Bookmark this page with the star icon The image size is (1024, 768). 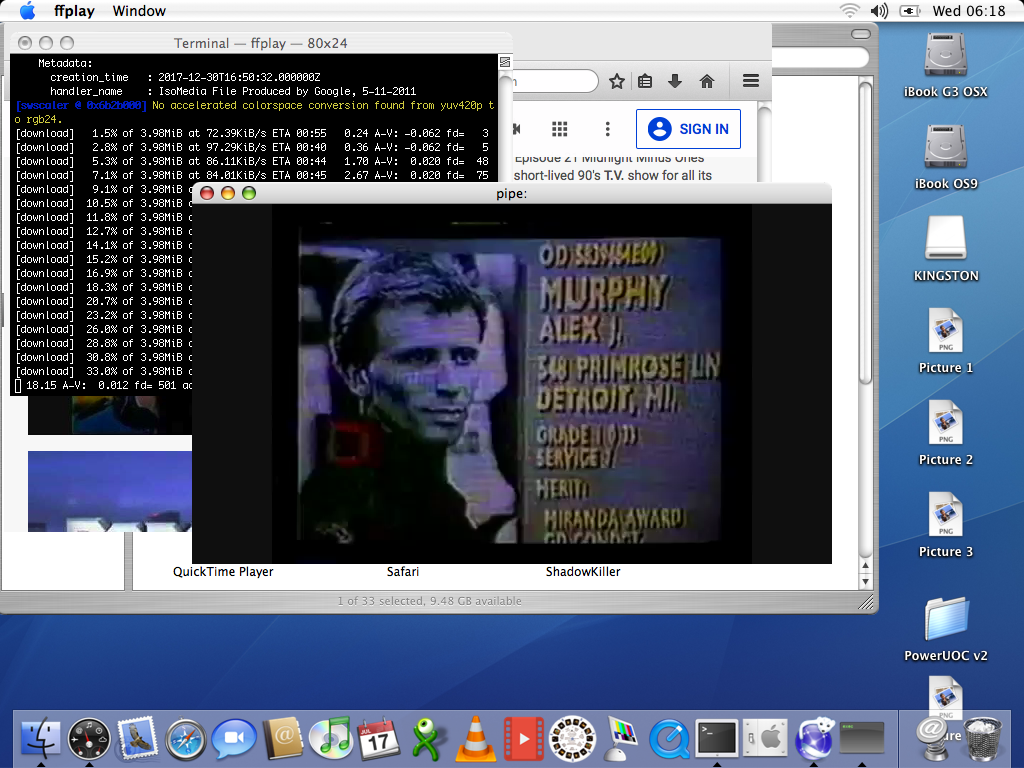[x=616, y=81]
